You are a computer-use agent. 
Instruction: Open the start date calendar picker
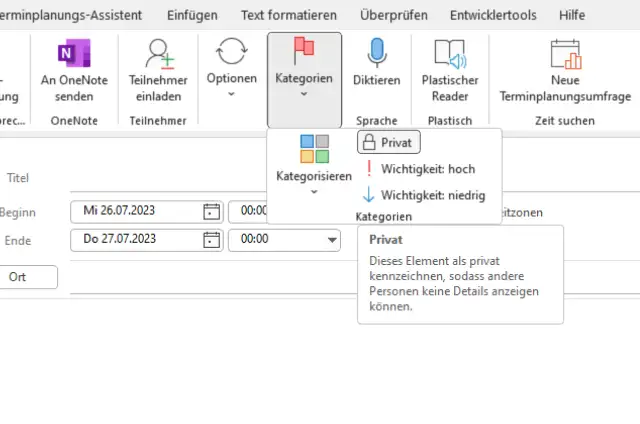211,211
